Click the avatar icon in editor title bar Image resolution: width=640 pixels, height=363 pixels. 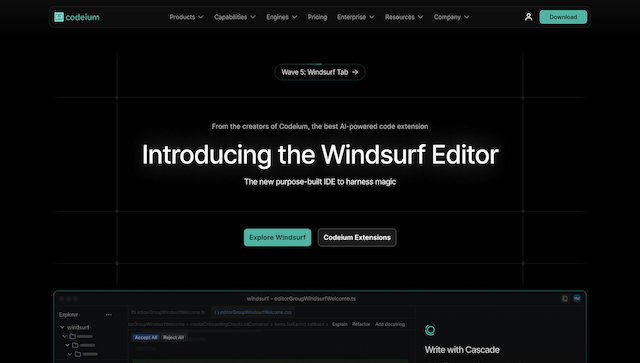pyautogui.click(x=577, y=298)
